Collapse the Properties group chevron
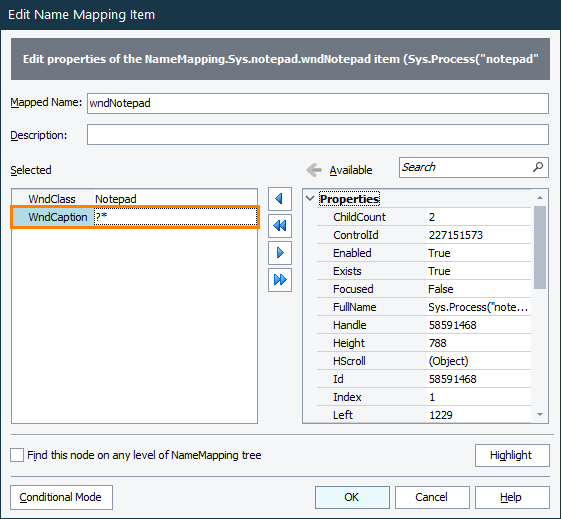Screen dimensions: 562x519 [x=310, y=199]
